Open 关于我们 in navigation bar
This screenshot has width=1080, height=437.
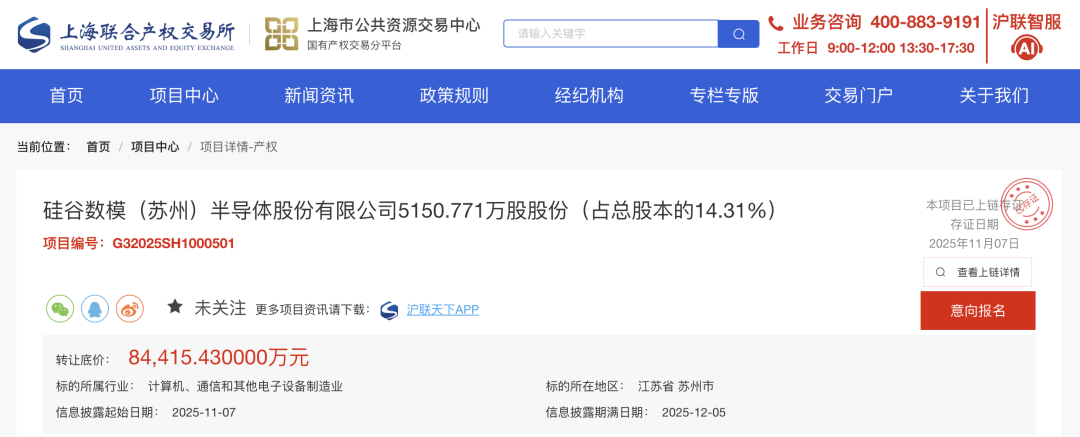pyautogui.click(x=994, y=96)
